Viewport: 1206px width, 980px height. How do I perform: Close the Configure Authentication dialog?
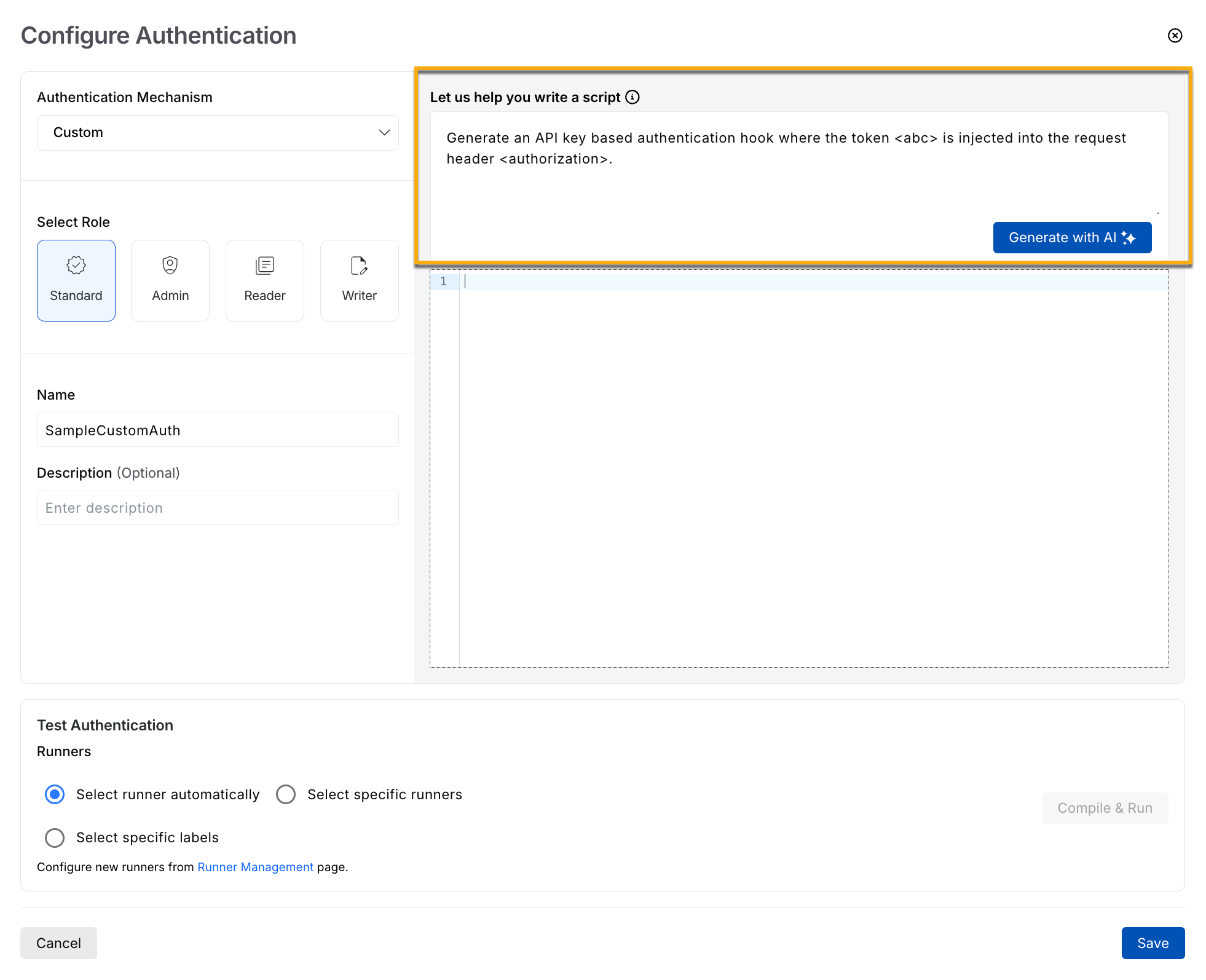[x=1175, y=36]
